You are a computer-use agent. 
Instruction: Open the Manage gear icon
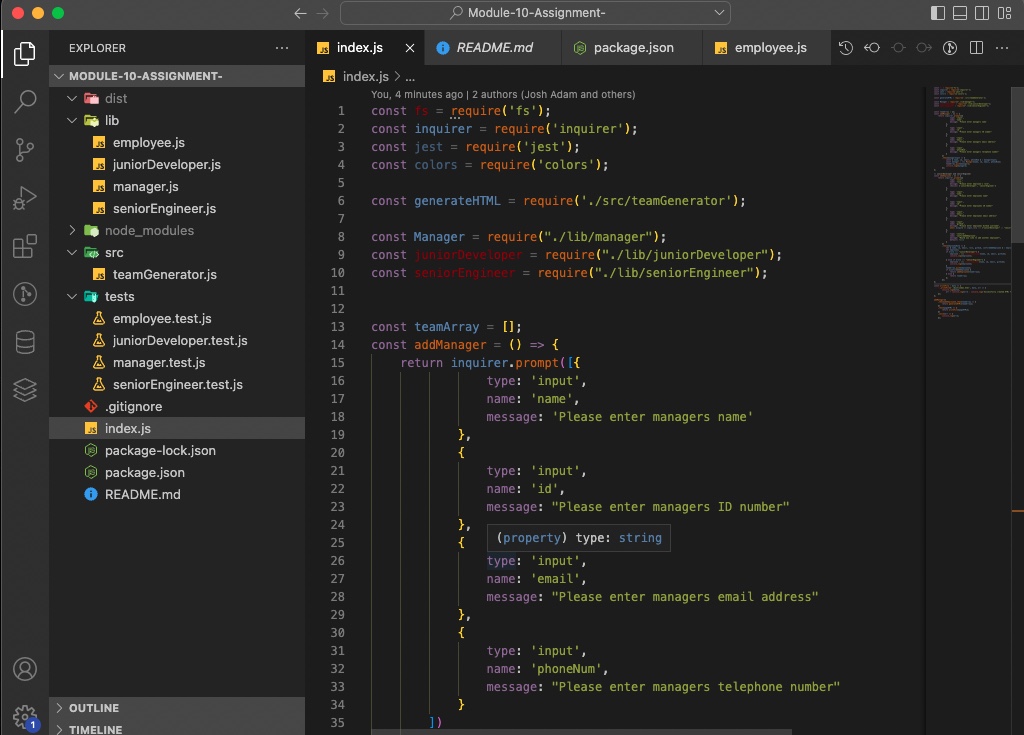25,717
